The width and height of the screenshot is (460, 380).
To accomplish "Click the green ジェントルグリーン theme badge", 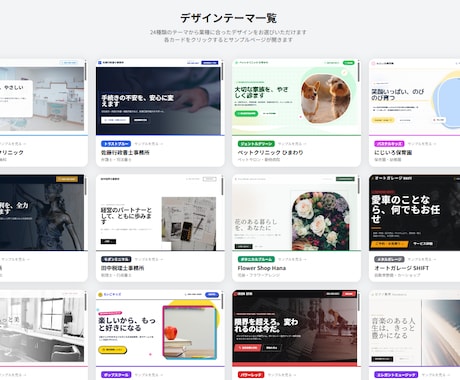I will point(256,144).
